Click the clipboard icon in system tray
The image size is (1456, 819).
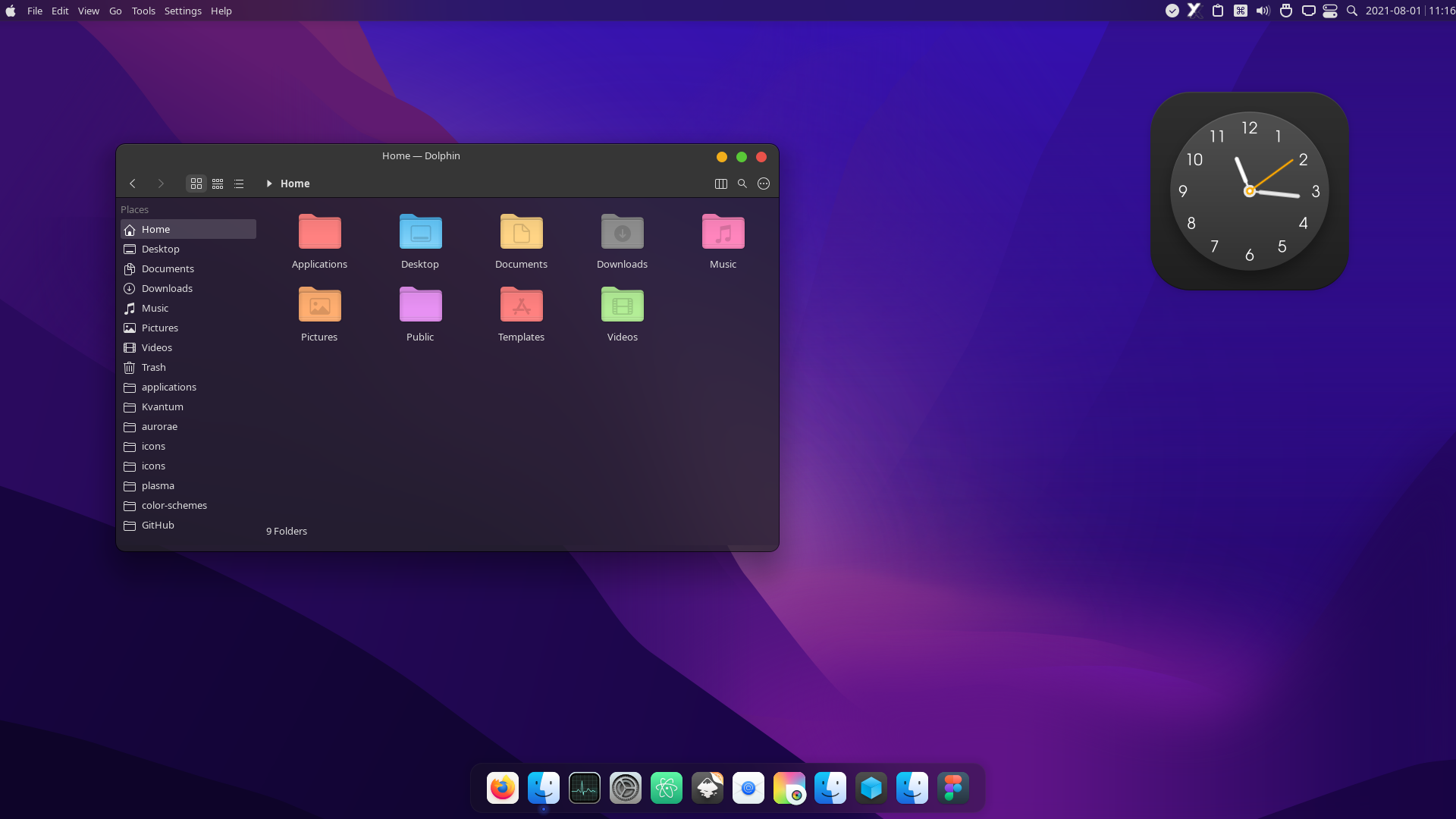point(1218,11)
